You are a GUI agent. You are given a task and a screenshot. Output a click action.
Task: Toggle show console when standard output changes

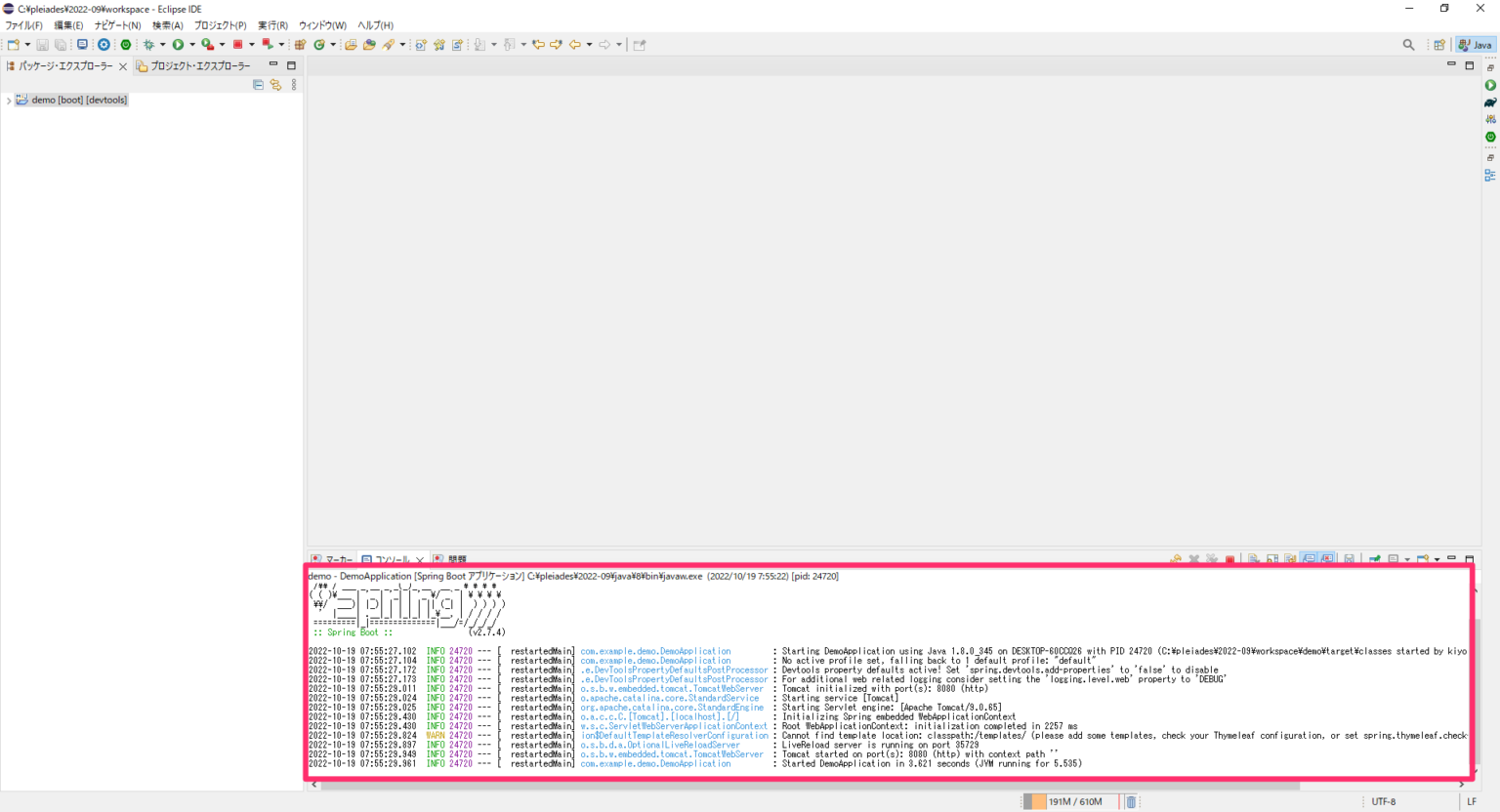click(x=1309, y=558)
